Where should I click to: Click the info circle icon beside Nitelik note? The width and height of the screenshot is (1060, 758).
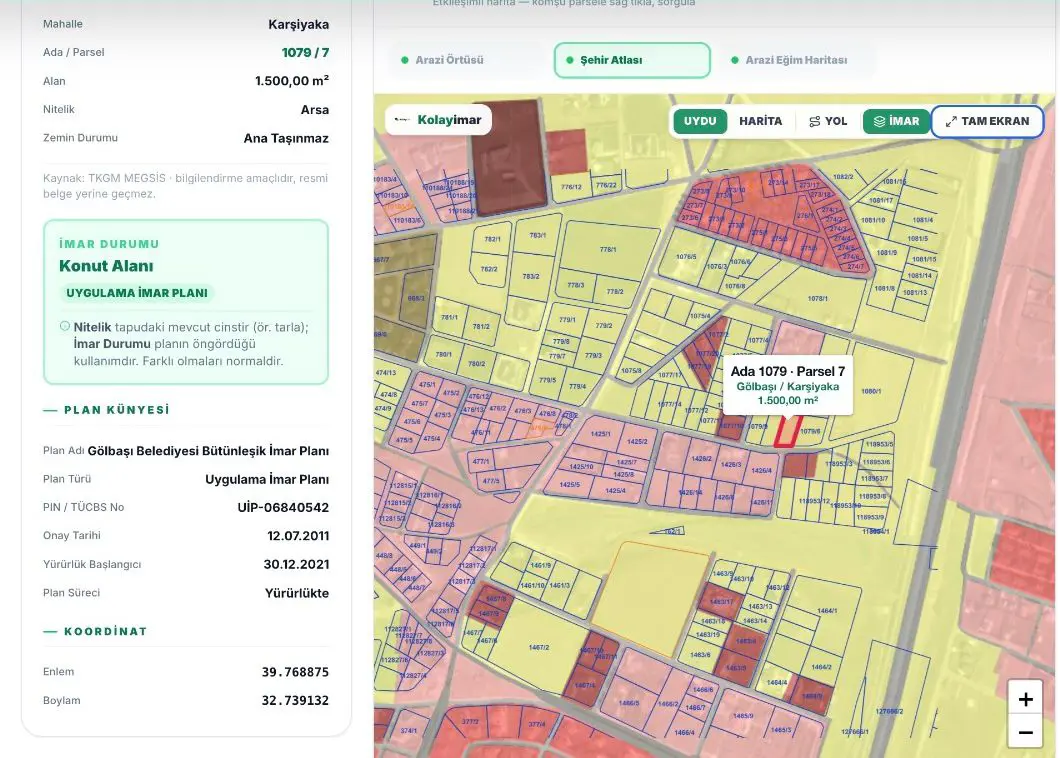pos(65,326)
